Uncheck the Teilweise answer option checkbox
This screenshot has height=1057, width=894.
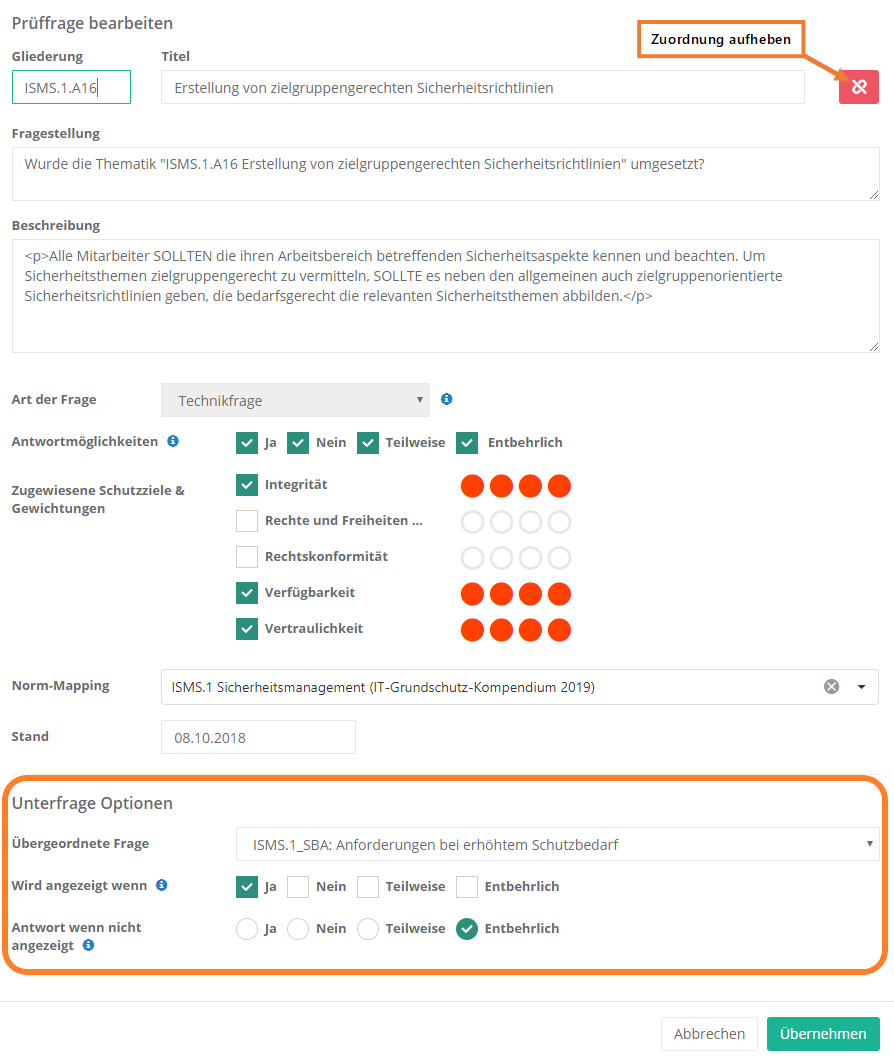(x=368, y=442)
